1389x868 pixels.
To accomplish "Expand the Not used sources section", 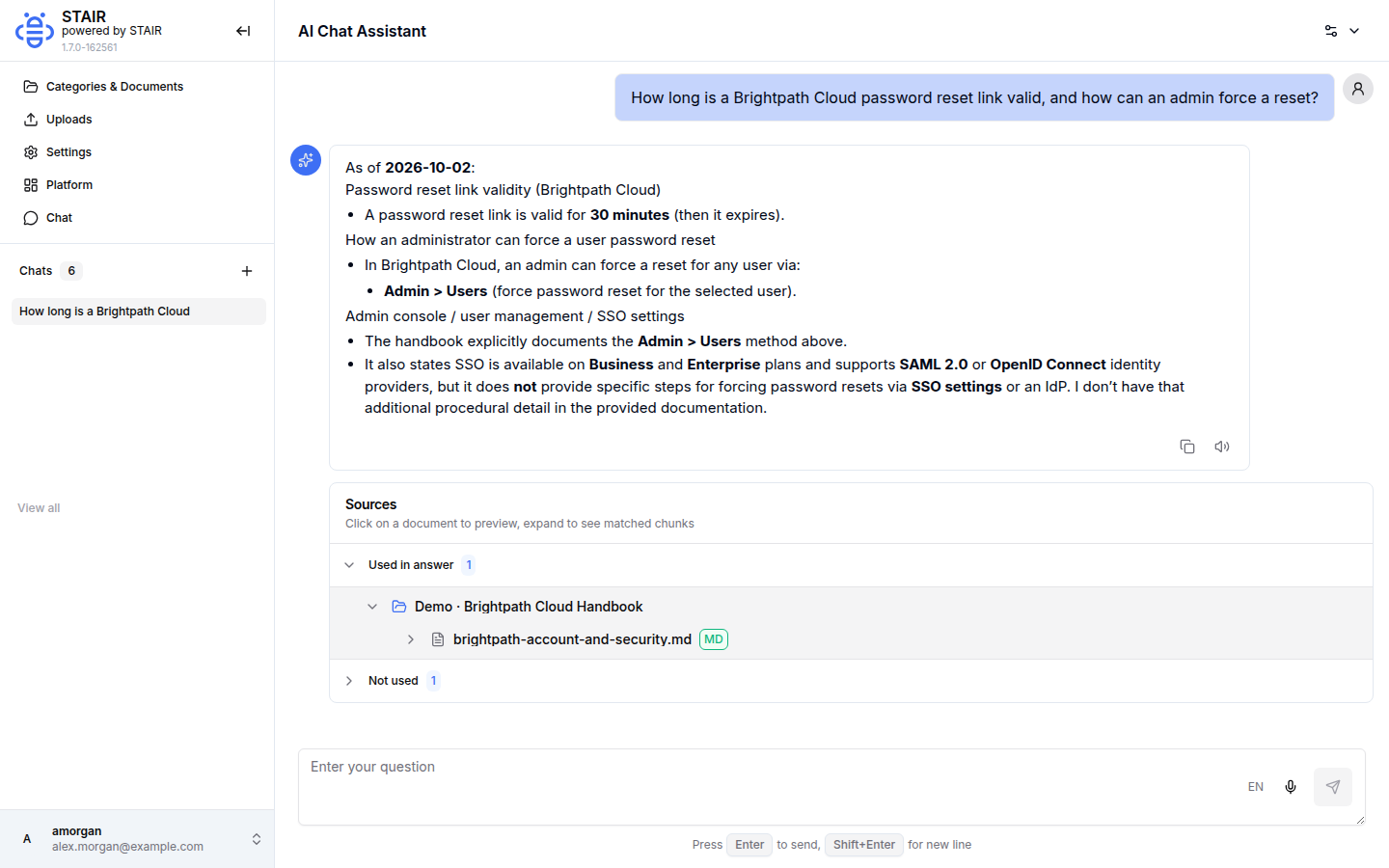I will 349,681.
